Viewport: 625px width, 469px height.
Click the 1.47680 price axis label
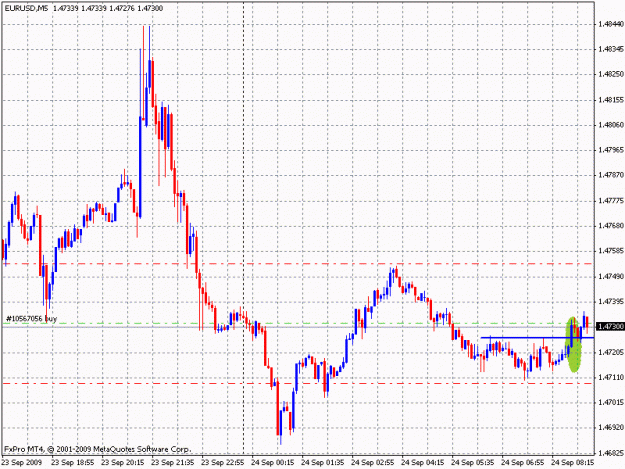coord(611,226)
